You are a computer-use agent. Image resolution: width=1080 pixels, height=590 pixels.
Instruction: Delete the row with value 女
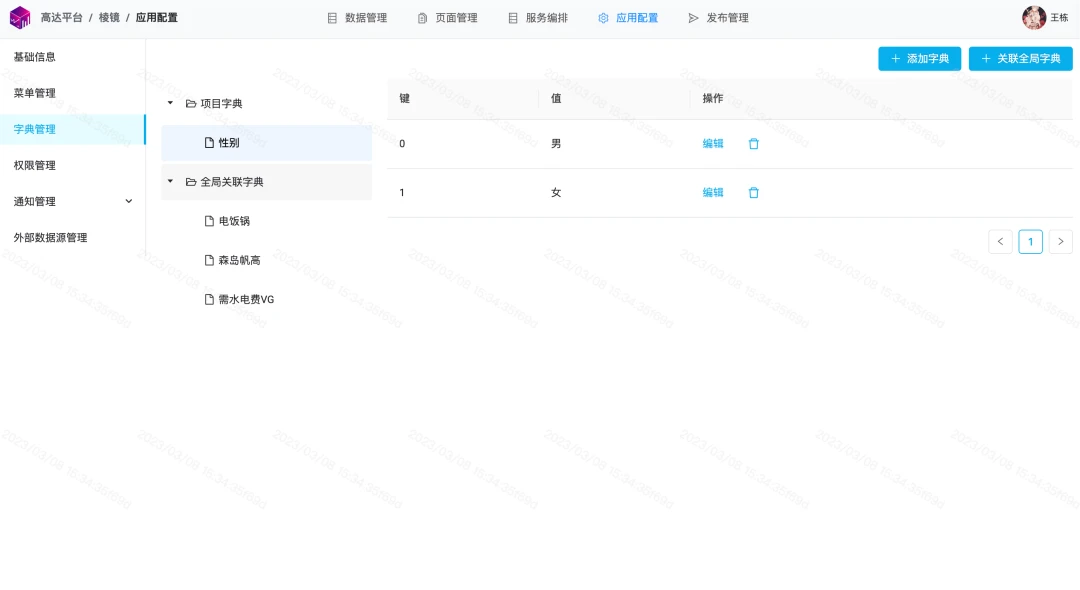pyautogui.click(x=754, y=193)
